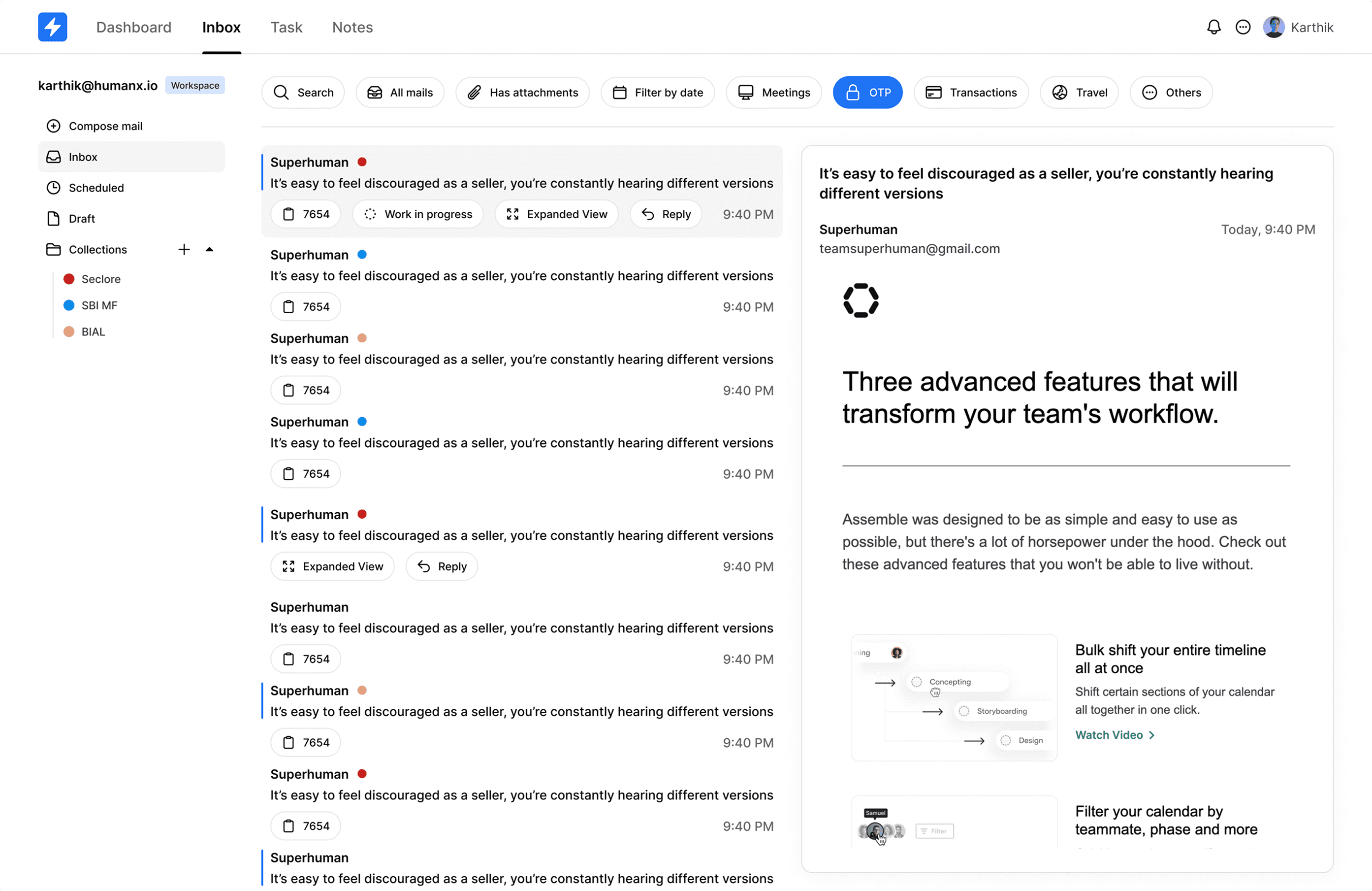Open the Others filter menu

click(1171, 92)
